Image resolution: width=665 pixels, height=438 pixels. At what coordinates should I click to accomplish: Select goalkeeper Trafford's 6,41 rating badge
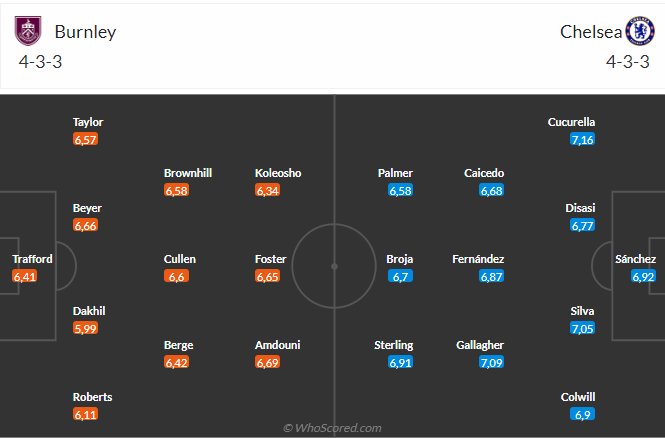click(25, 276)
